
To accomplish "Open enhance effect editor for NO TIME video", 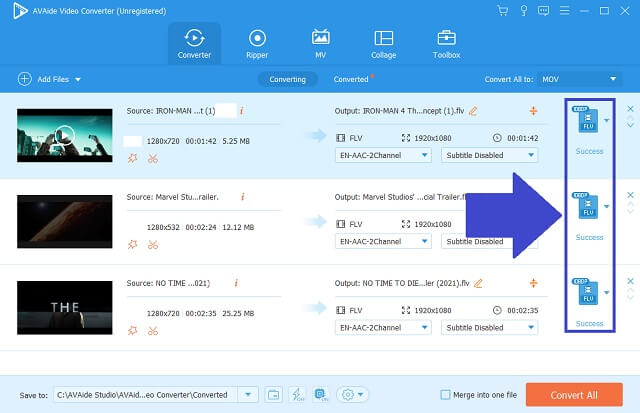I will click(133, 331).
